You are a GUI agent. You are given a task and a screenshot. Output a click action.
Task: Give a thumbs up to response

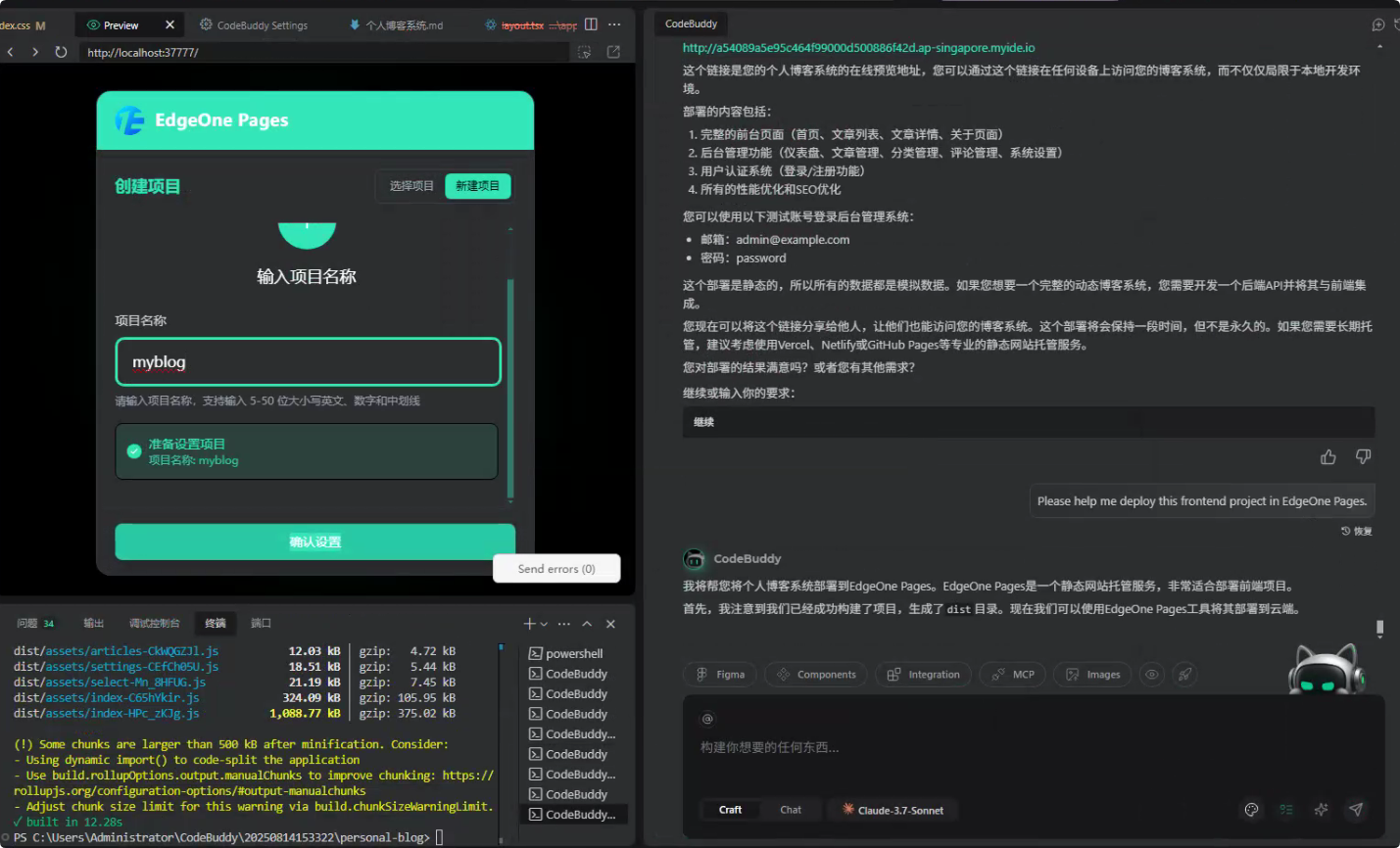tap(1328, 457)
